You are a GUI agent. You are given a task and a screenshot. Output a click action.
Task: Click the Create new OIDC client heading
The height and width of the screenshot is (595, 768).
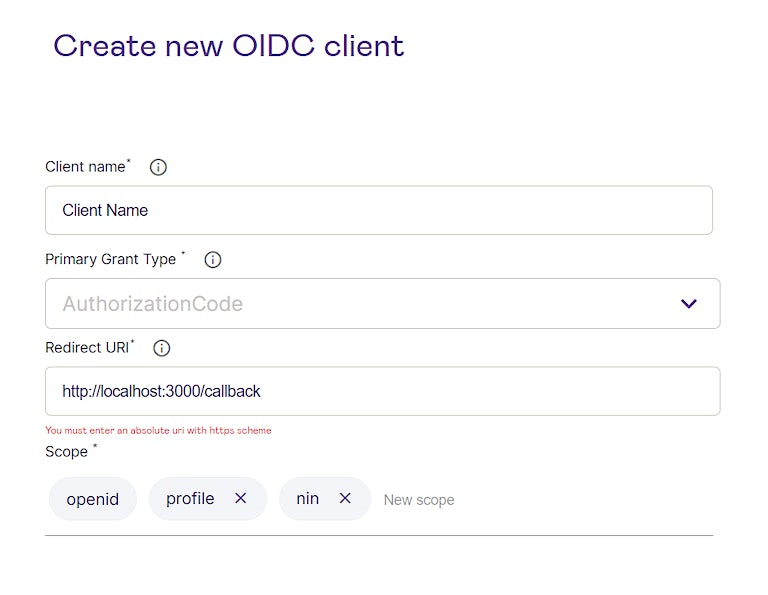coord(229,46)
